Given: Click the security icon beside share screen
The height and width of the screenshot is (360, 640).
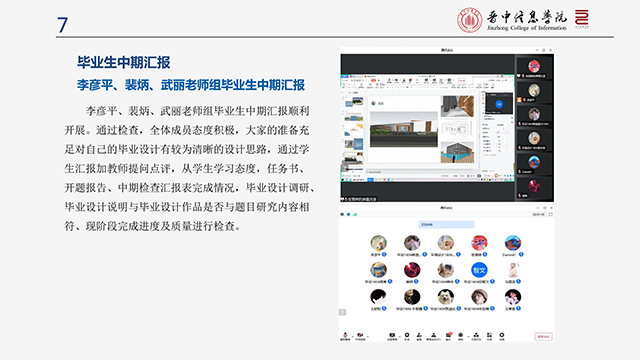Looking at the screenshot, I should click(407, 336).
